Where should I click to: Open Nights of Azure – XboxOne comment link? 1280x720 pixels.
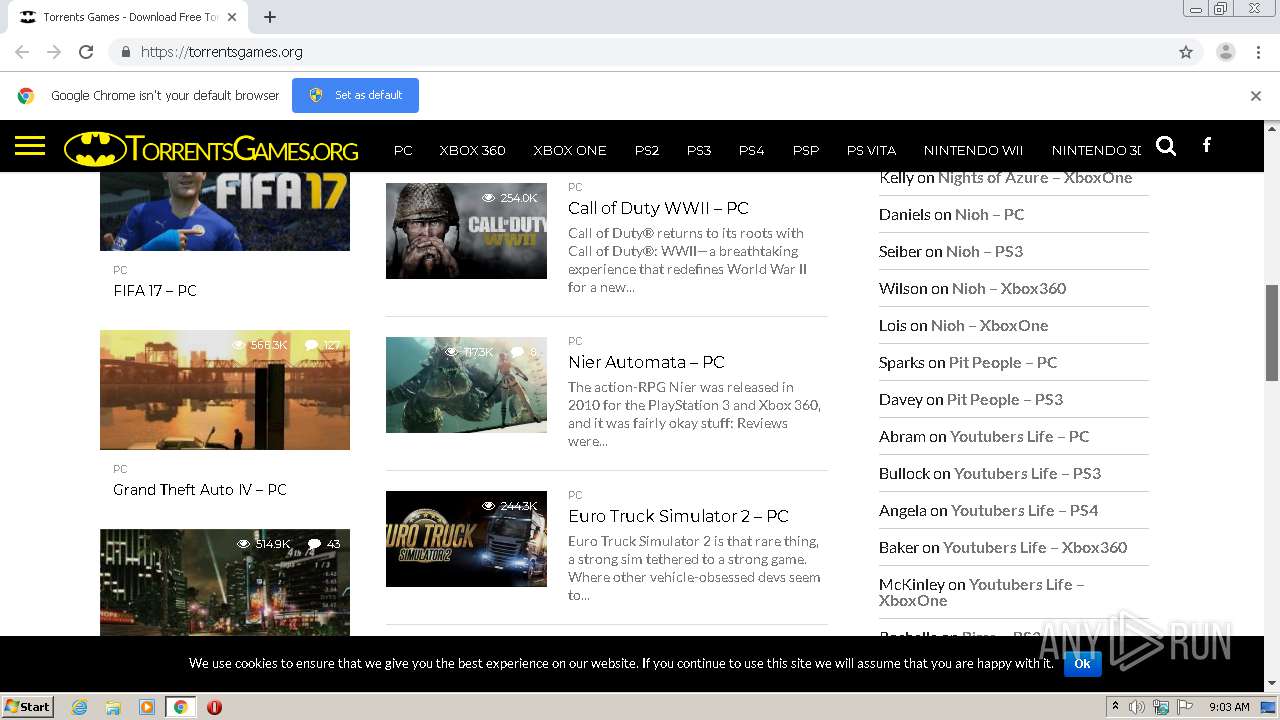pos(1035,177)
